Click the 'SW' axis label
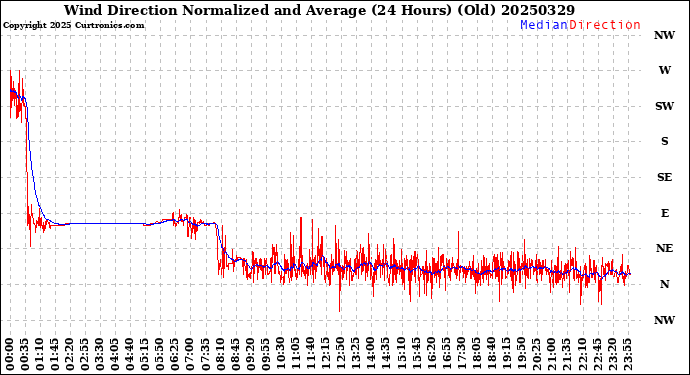The width and height of the screenshot is (690, 375). coord(664,106)
